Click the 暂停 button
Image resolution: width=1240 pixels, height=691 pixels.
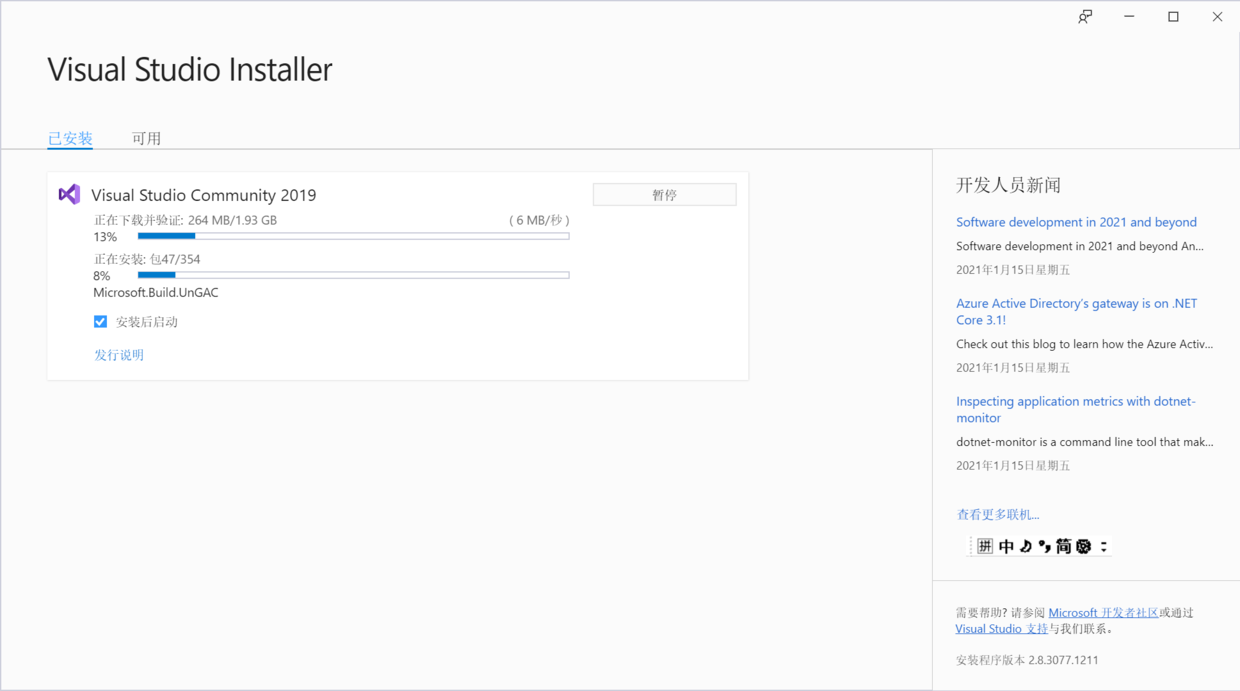coord(665,195)
